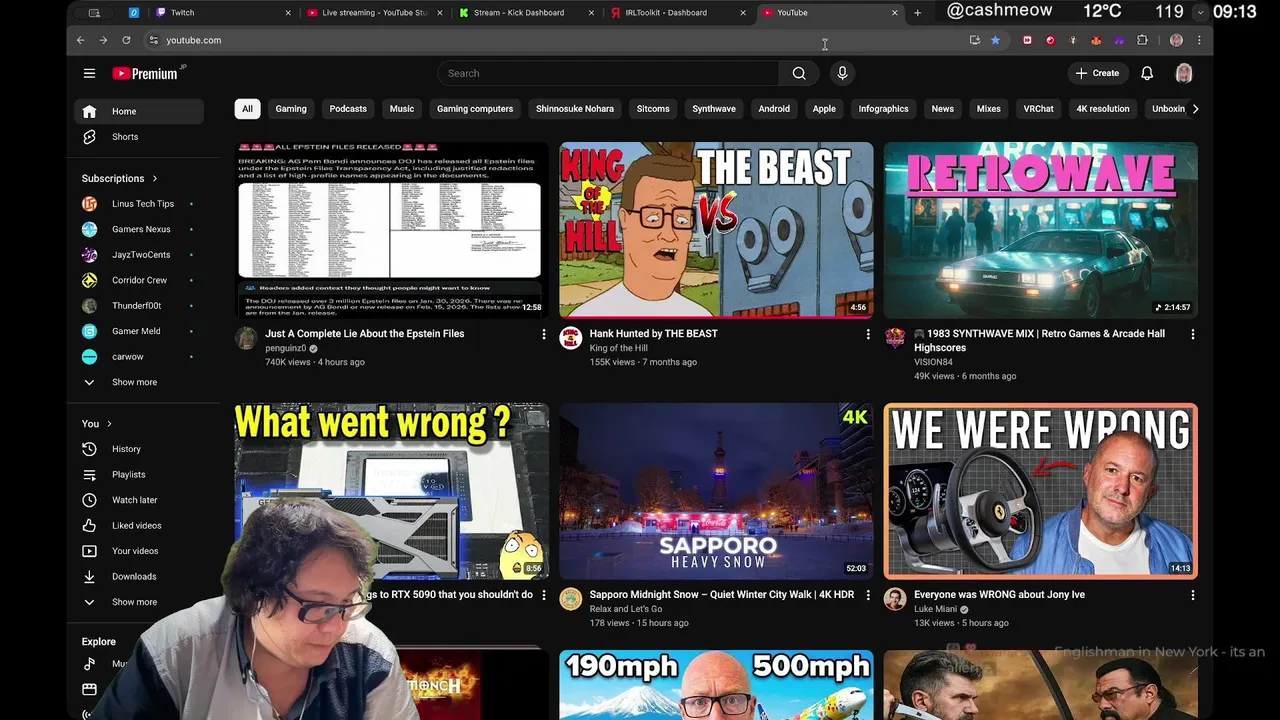Click the youtube.com address bar
The height and width of the screenshot is (720, 1280).
555,40
